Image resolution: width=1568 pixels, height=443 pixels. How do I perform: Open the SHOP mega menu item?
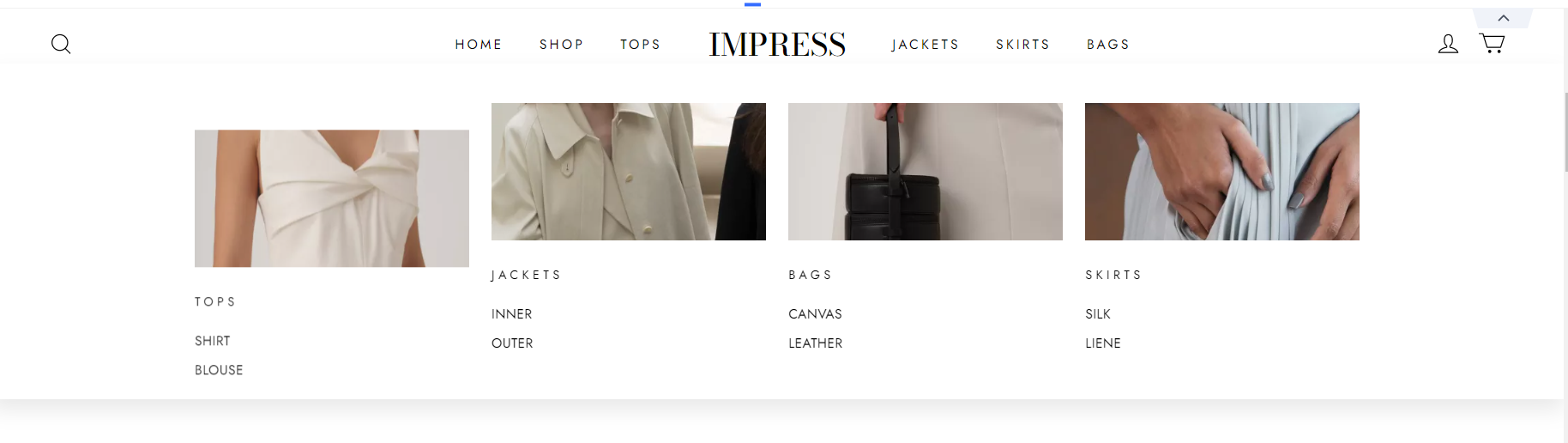562,45
